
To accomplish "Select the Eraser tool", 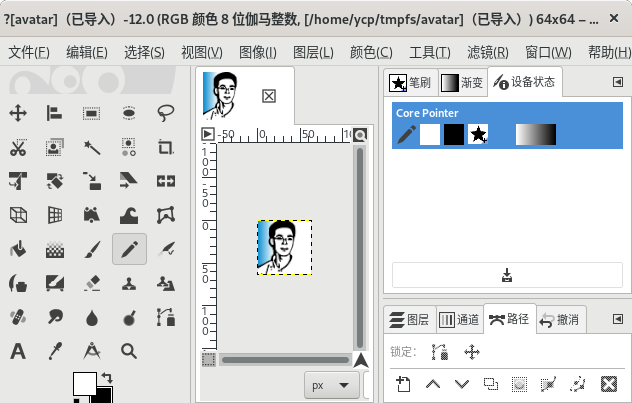I will click(92, 284).
